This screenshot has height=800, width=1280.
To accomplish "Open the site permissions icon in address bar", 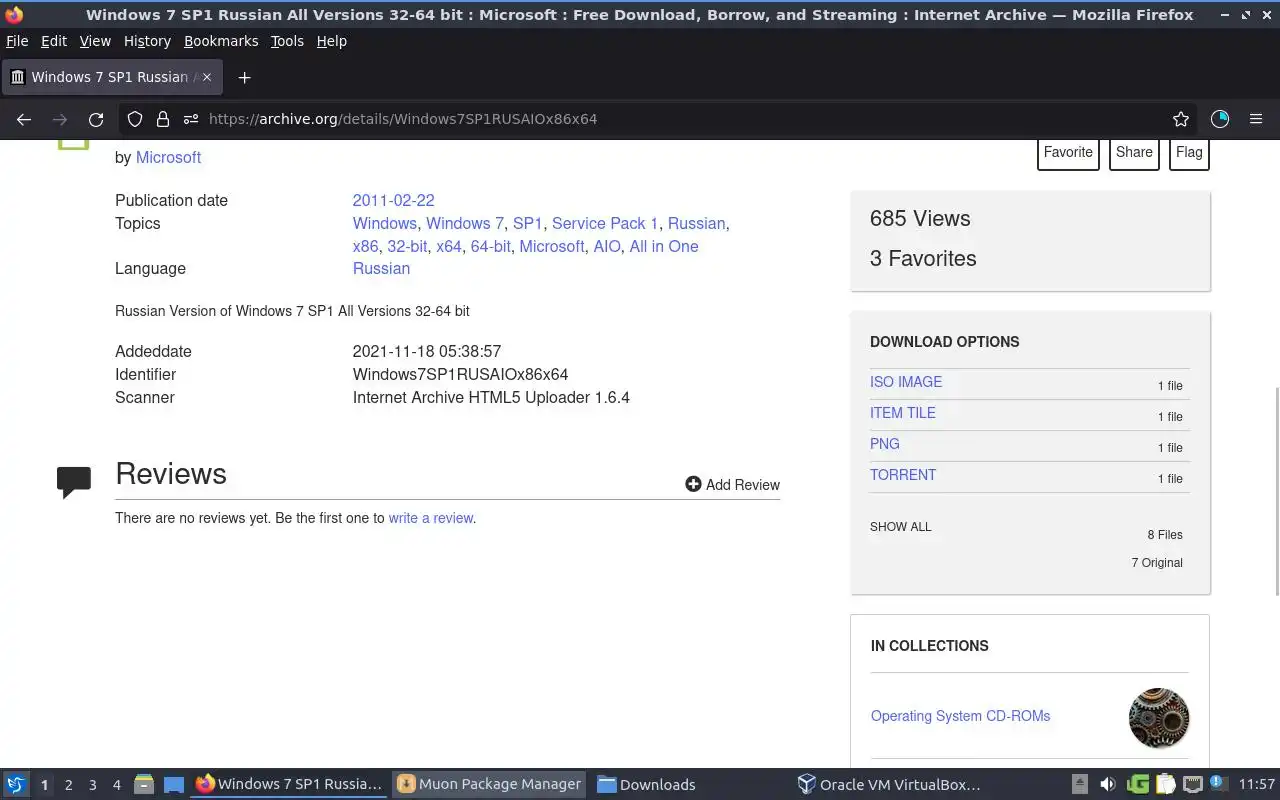I will tap(190, 119).
